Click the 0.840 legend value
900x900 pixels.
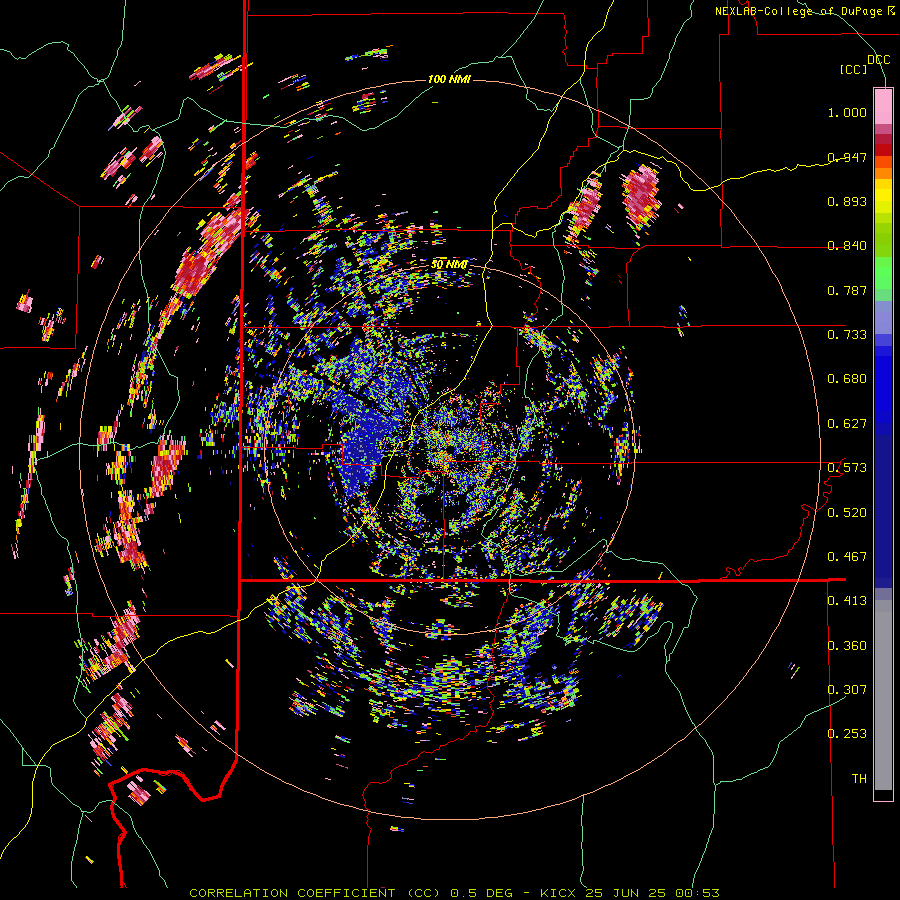tap(847, 246)
